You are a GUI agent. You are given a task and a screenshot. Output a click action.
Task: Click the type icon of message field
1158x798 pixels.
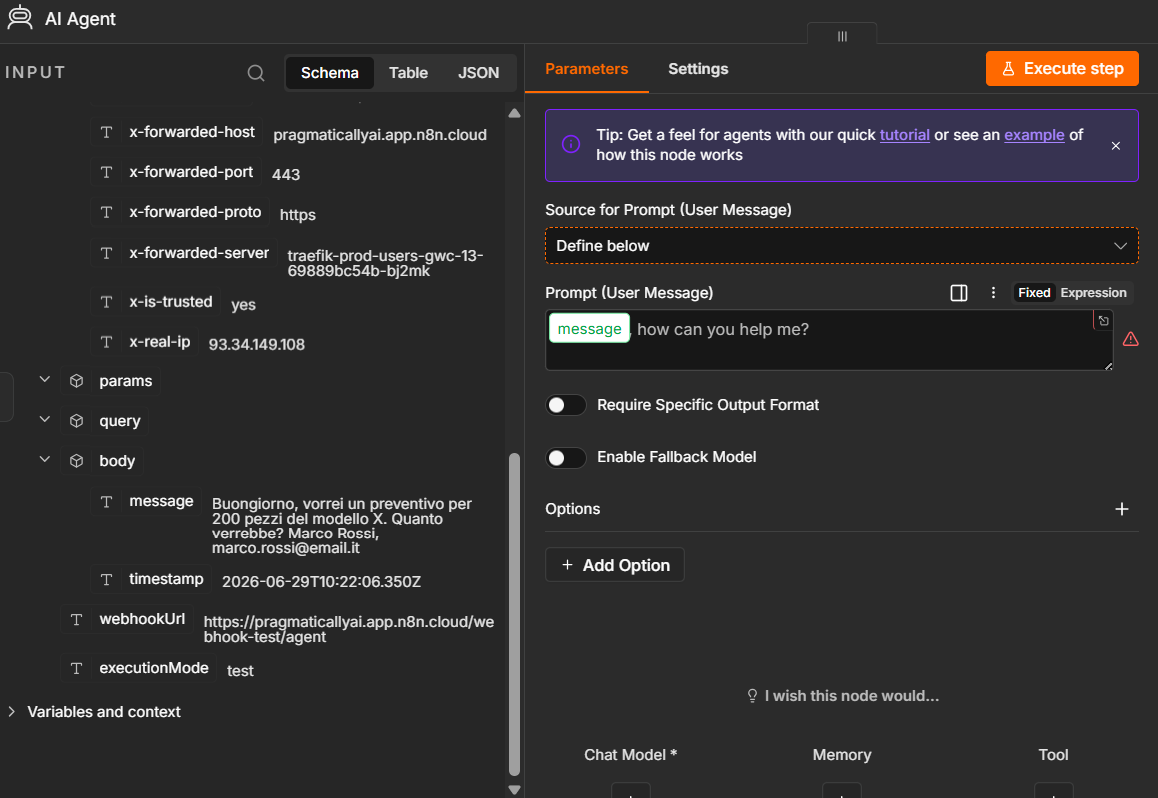click(106, 502)
